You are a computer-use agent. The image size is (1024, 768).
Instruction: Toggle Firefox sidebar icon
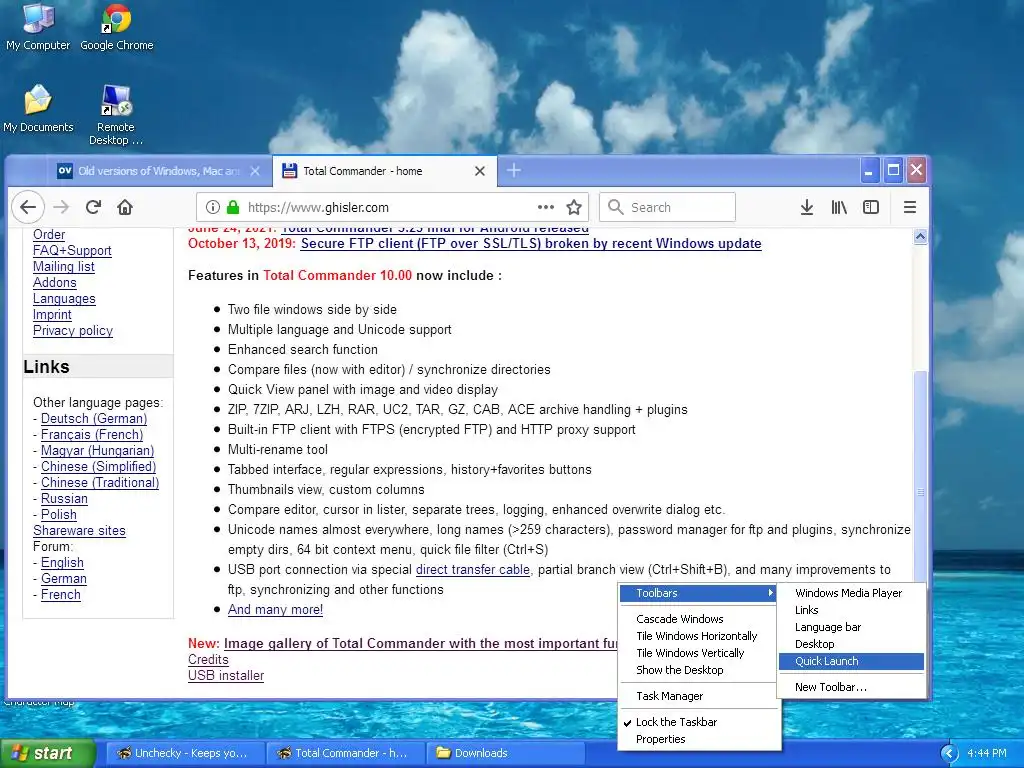coord(871,207)
